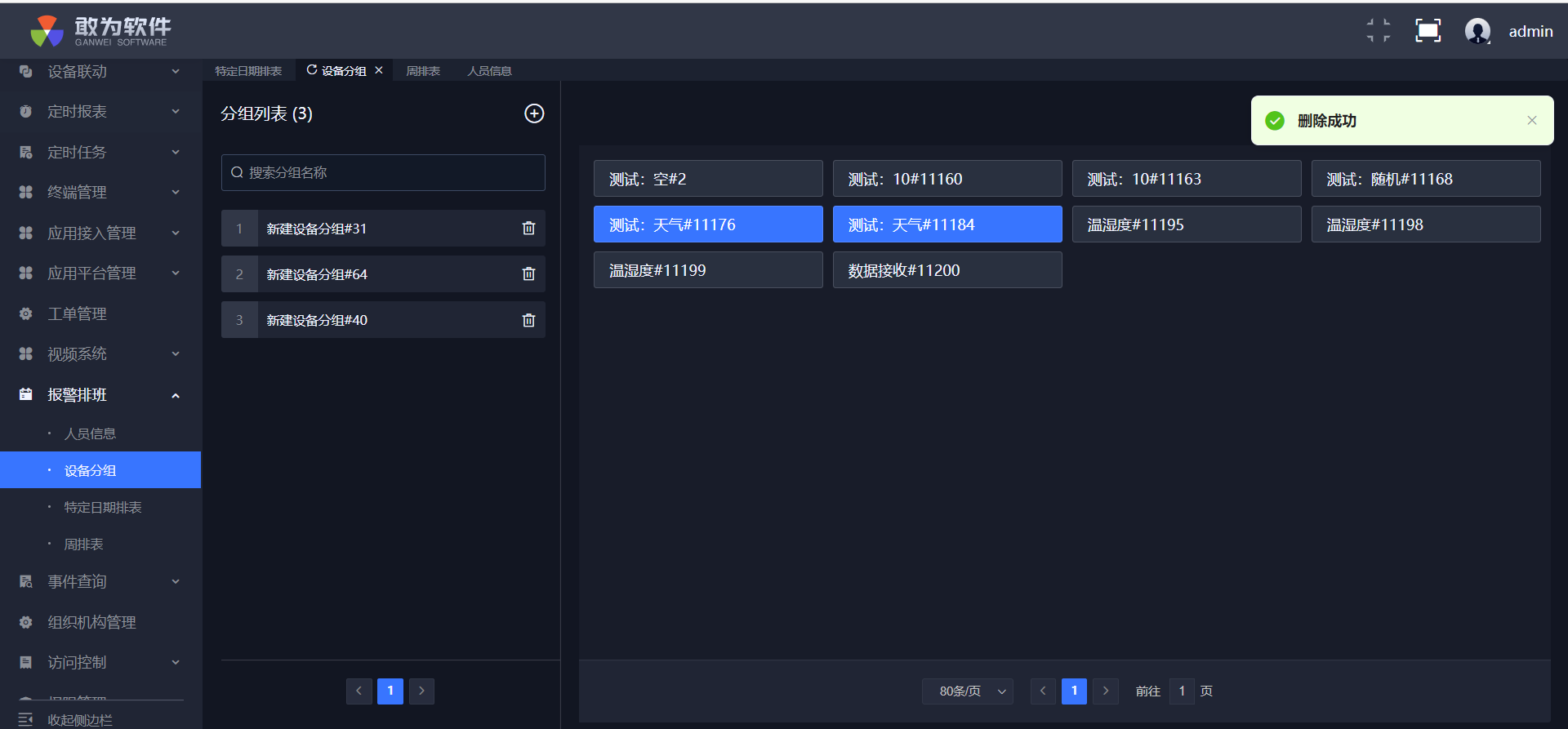The image size is (1568, 729).
Task: Click trash icon for 新建设备分组#64
Action: [528, 274]
